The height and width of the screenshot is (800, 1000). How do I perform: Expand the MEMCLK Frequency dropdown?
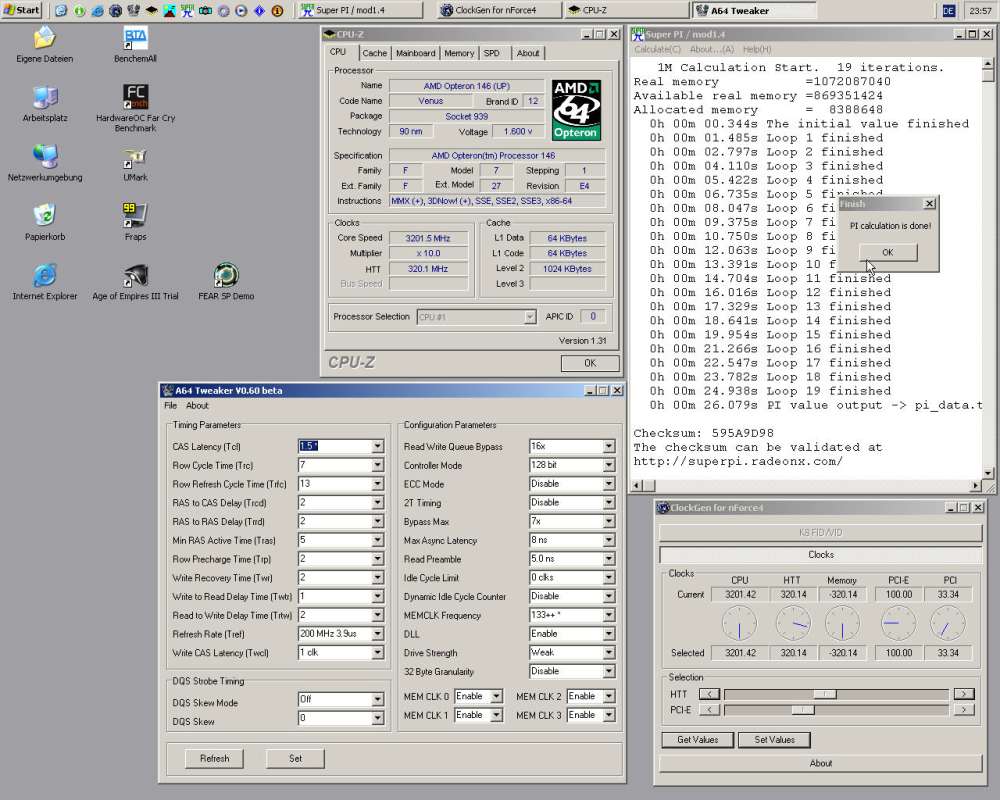609,615
